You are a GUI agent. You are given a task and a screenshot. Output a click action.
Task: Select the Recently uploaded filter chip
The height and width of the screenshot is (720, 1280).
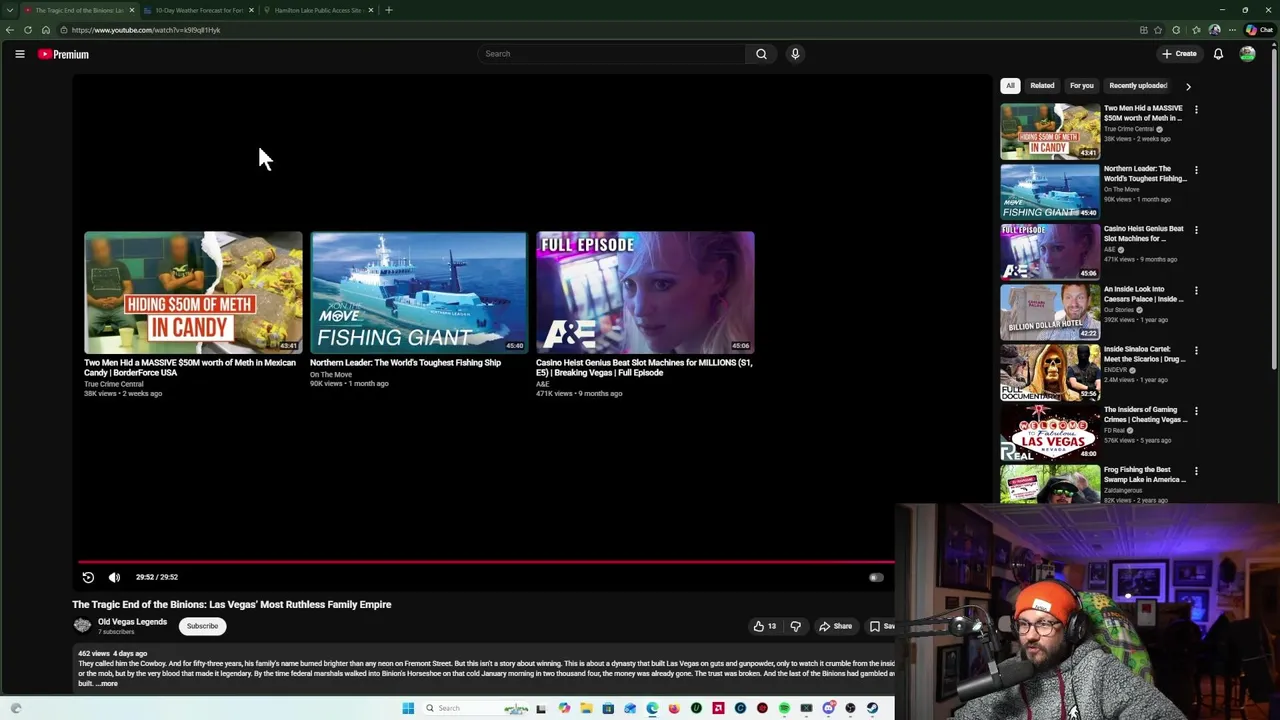click(x=1138, y=86)
